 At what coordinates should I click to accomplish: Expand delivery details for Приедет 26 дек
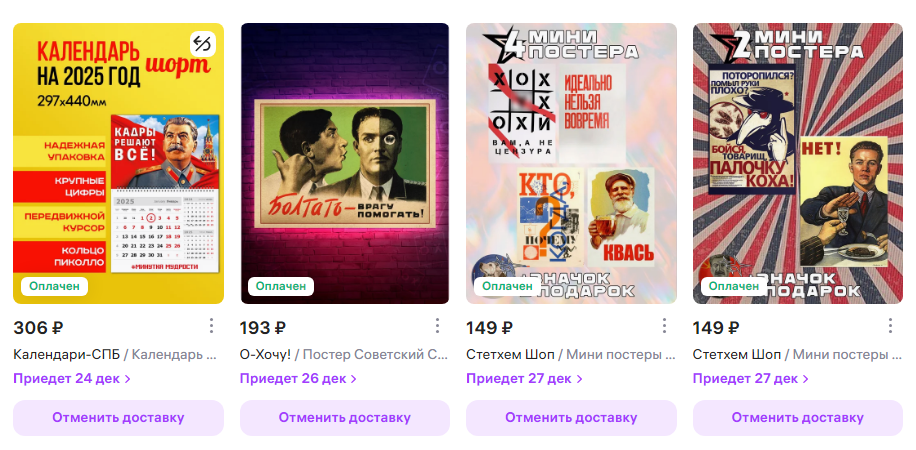[x=299, y=379]
